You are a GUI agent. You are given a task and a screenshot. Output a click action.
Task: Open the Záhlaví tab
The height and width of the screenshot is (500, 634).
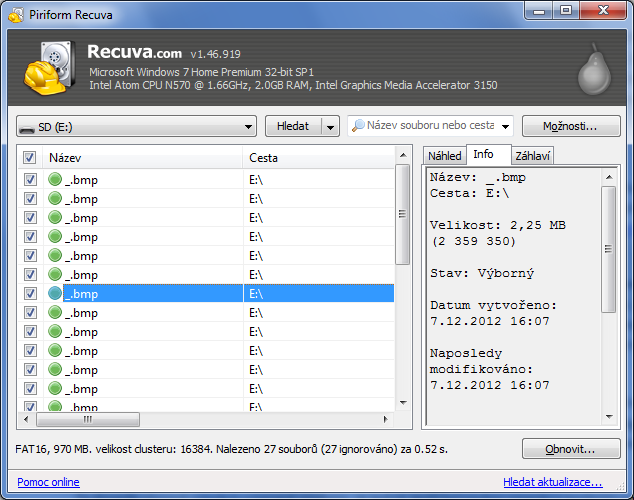(532, 156)
